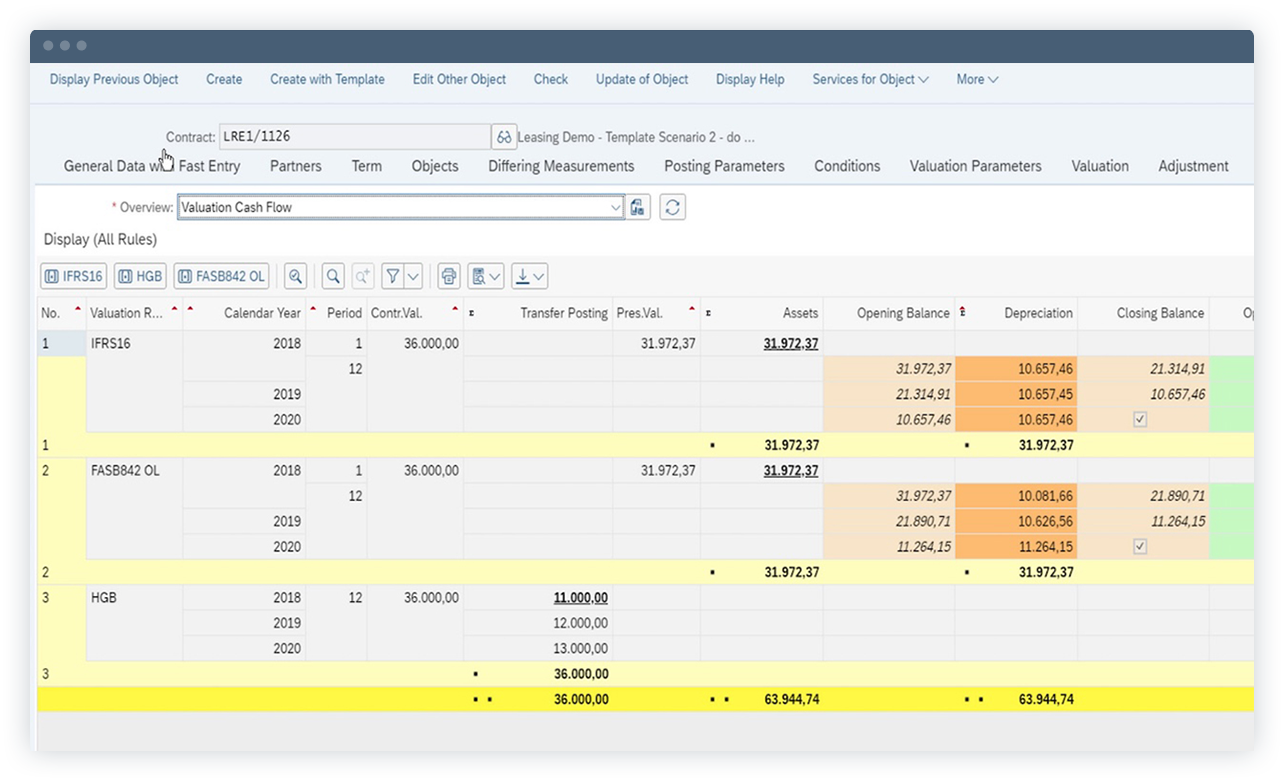
Task: Click the currency icon beside the Overview dropdown
Action: [638, 207]
